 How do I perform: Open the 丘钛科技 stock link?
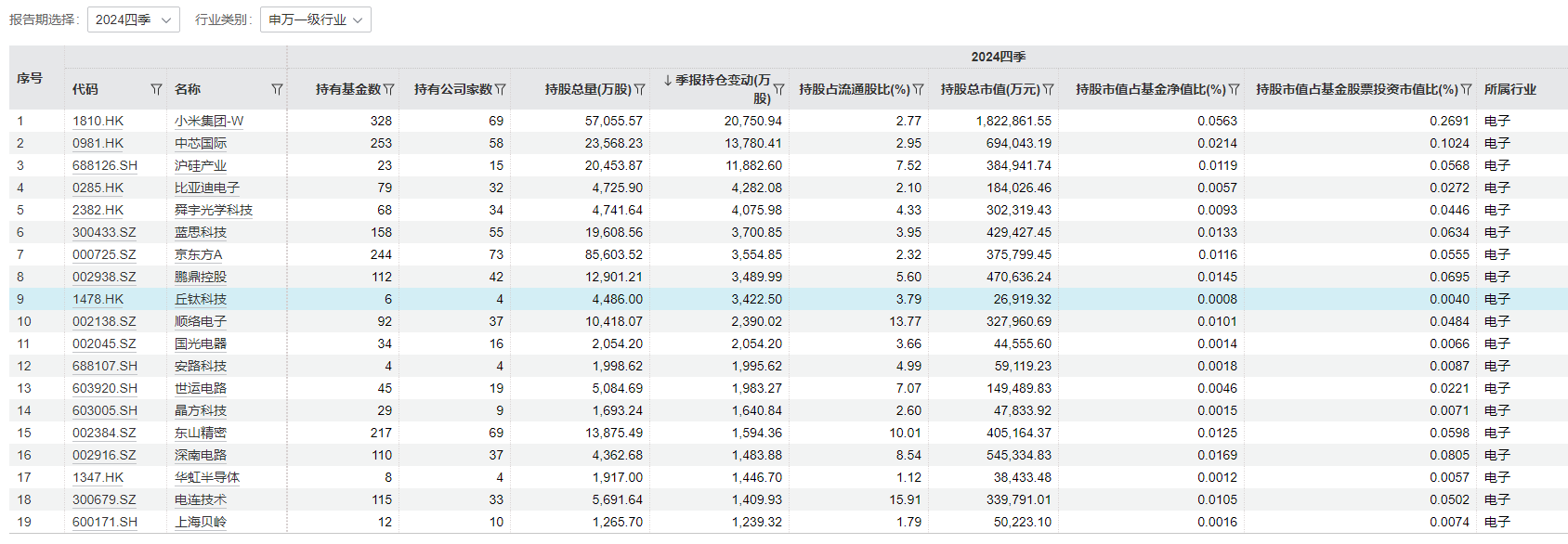(201, 299)
